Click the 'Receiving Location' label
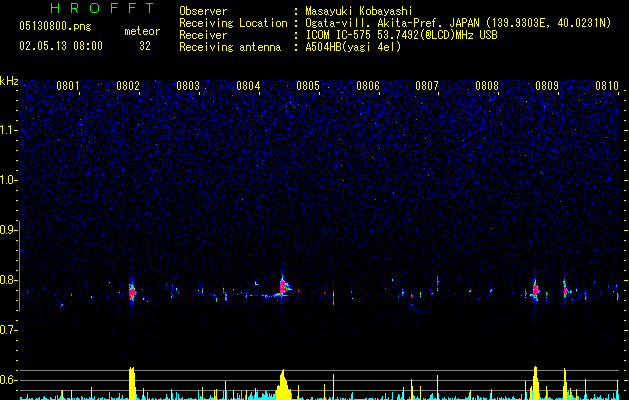 (233, 23)
